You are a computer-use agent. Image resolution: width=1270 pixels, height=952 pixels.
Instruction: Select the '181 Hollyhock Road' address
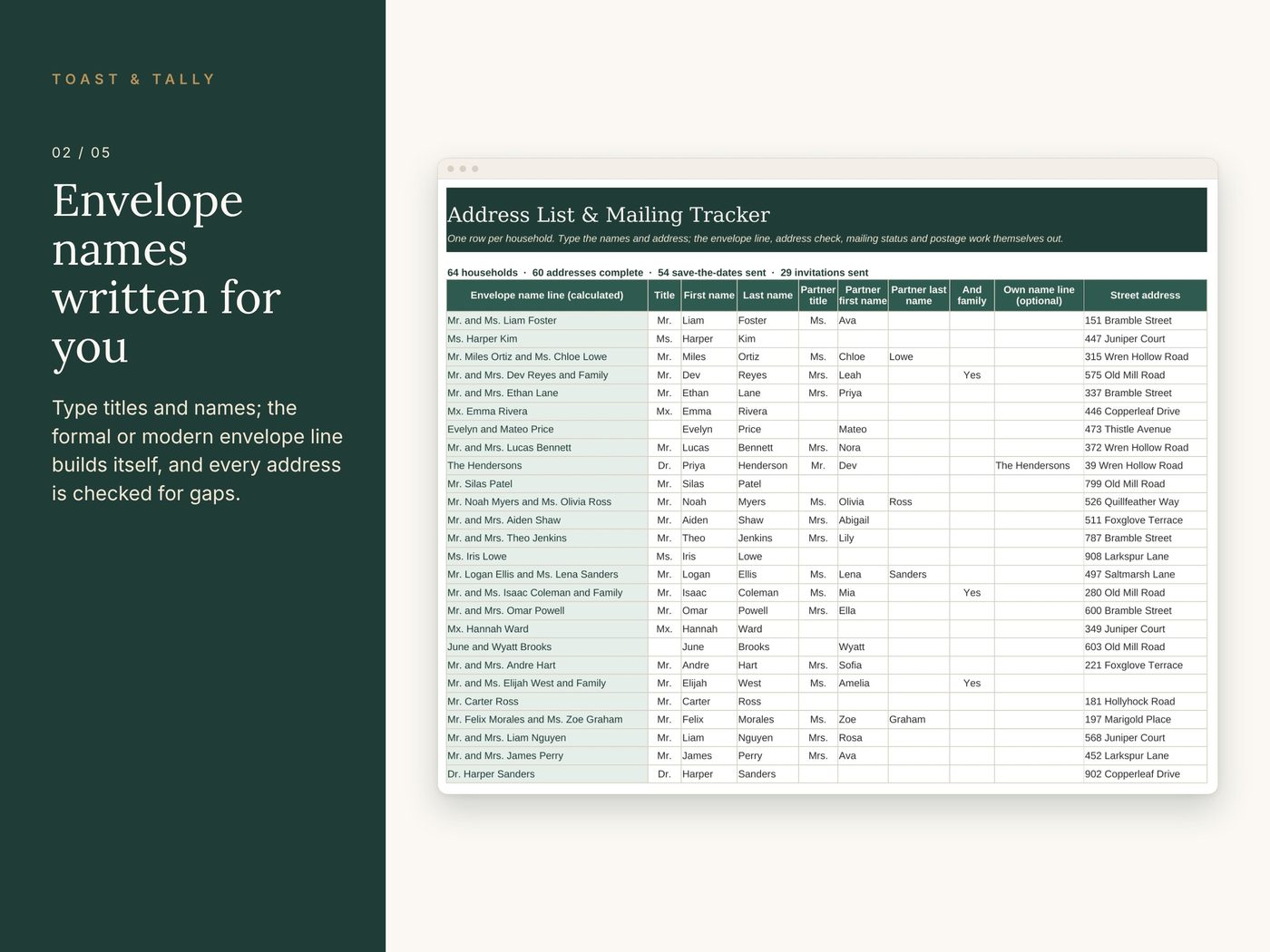1145,702
